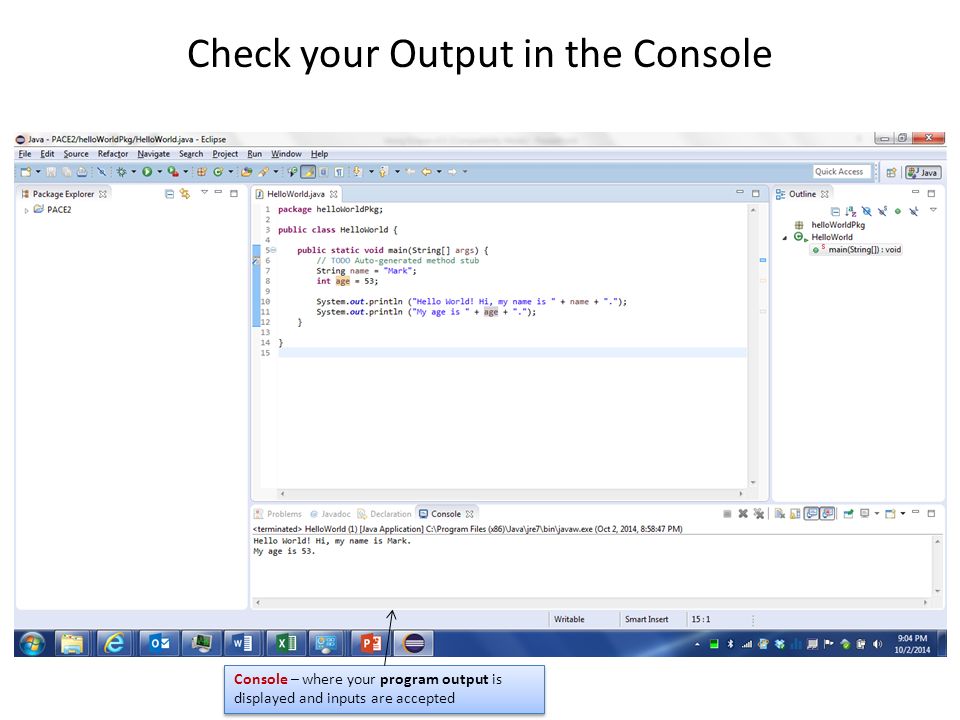Click the Debug bug icon in toolbar

point(121,172)
